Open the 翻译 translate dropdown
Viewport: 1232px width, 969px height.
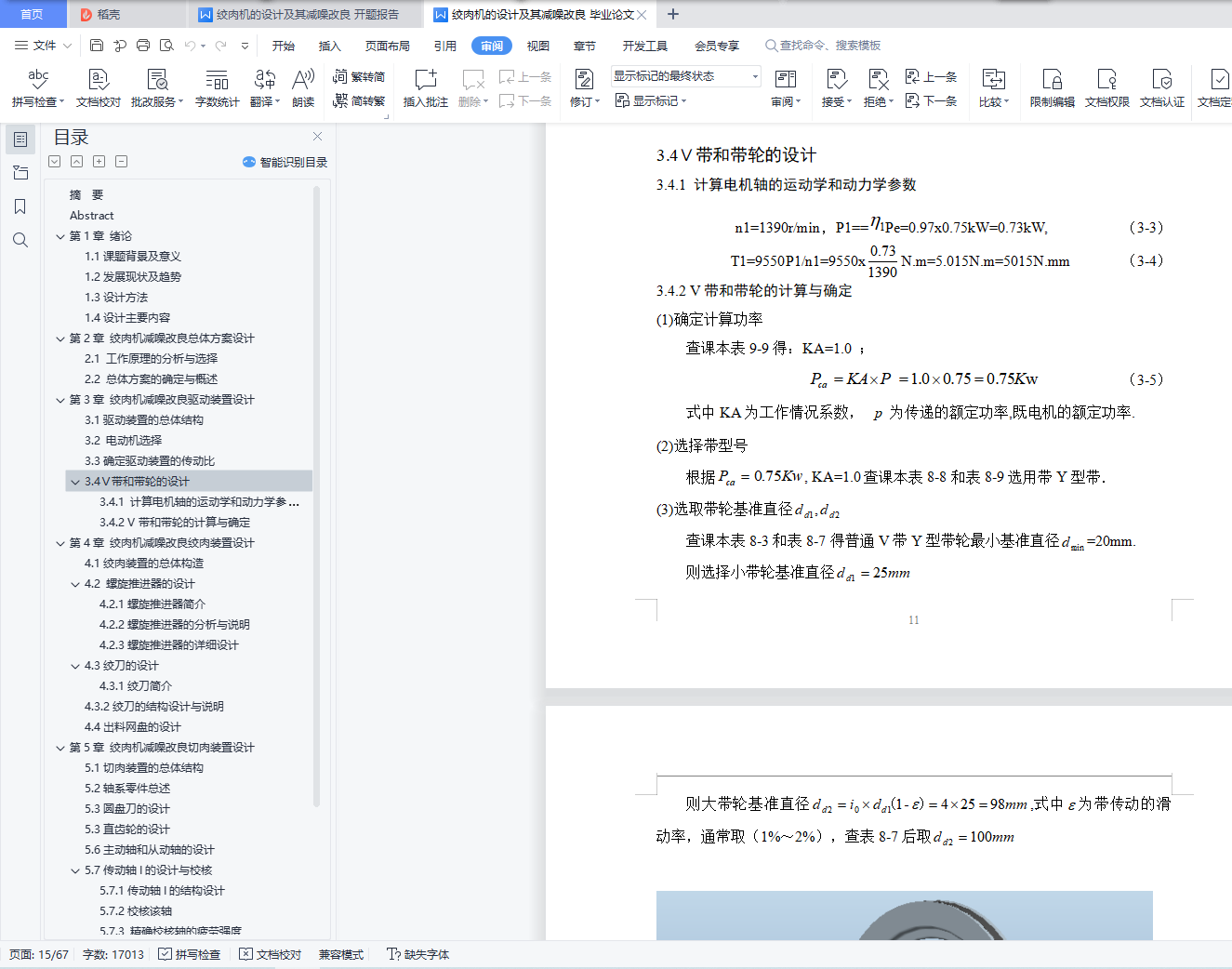[x=278, y=102]
